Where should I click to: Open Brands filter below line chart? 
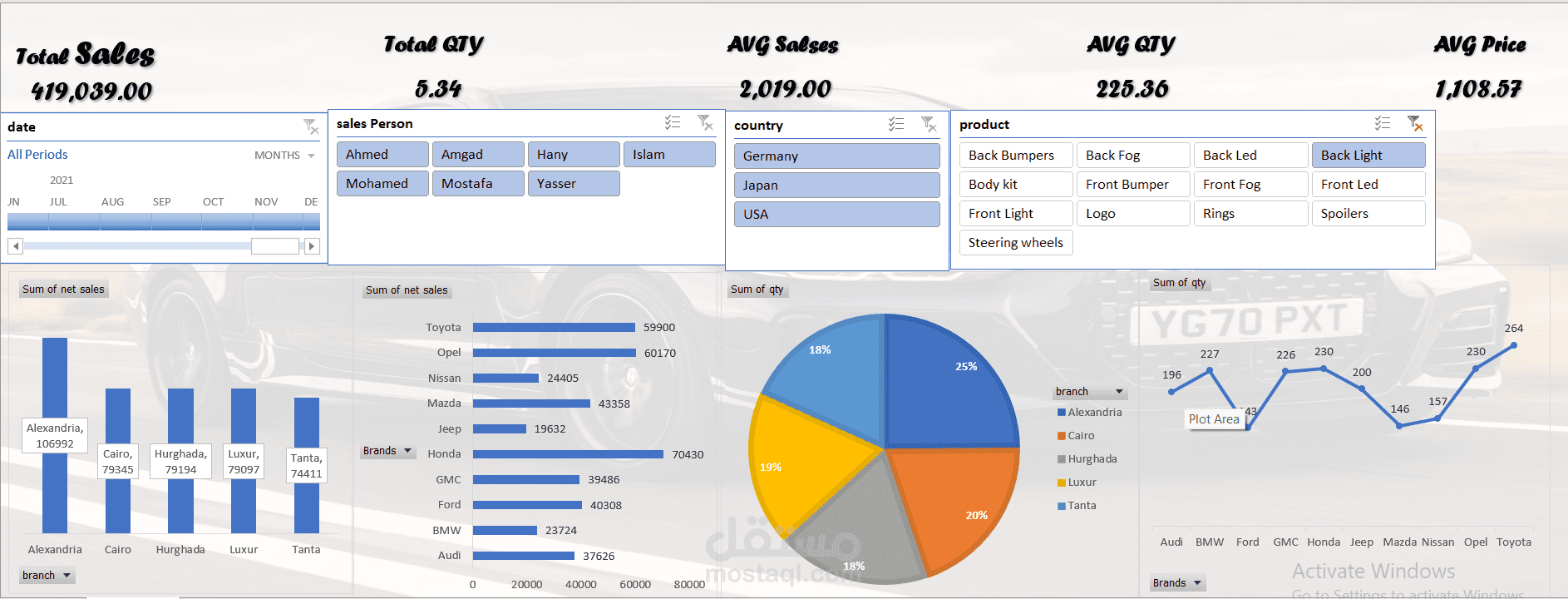[1177, 582]
